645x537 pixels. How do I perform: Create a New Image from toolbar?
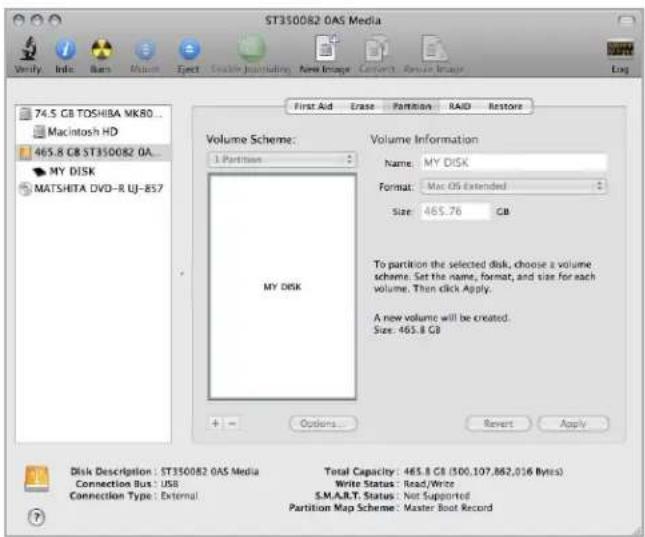[326, 48]
